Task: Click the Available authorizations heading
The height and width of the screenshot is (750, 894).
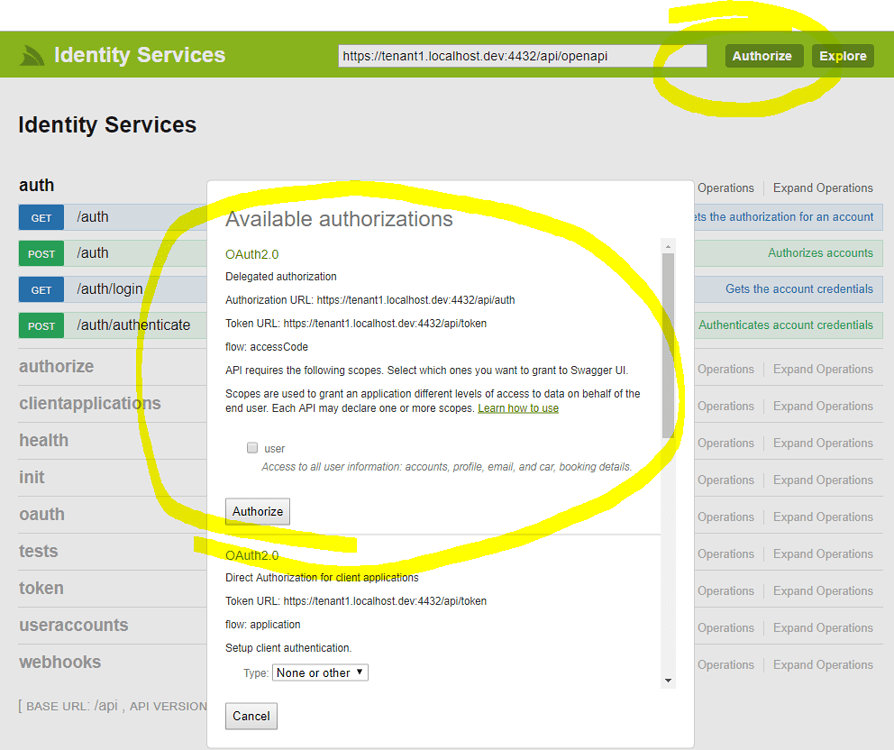Action: 339,219
